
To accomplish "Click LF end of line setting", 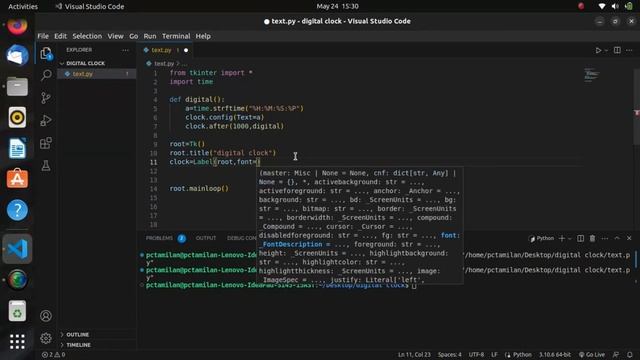I will (494, 354).
